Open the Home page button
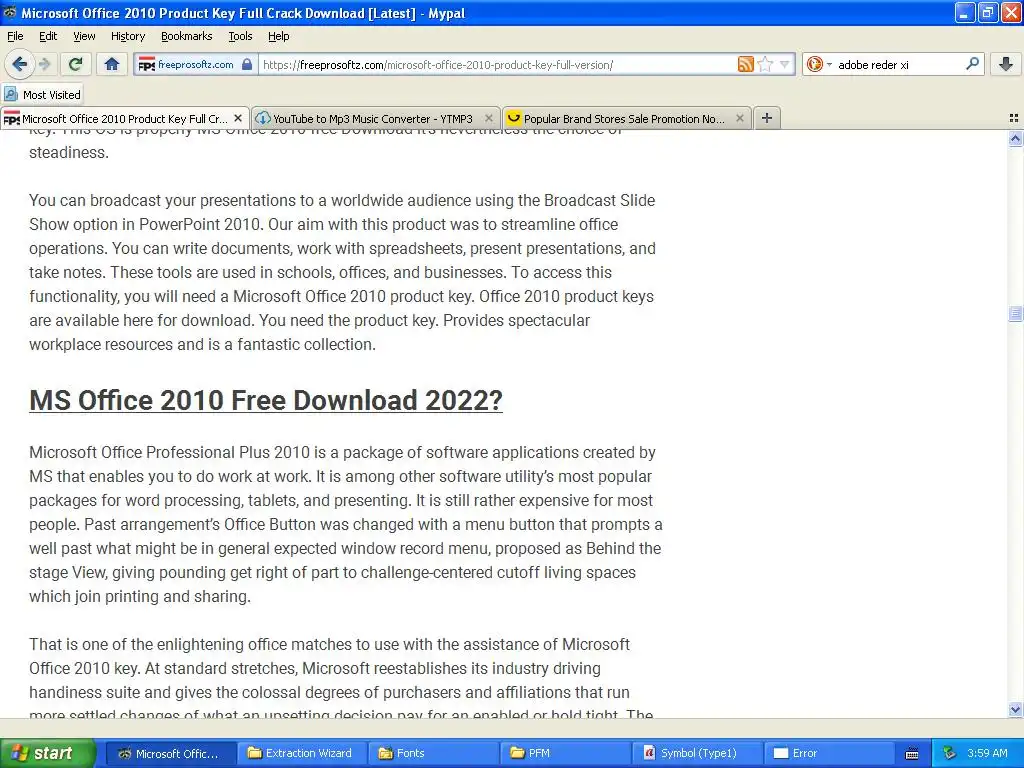Viewport: 1024px width, 768px height. pos(112,64)
